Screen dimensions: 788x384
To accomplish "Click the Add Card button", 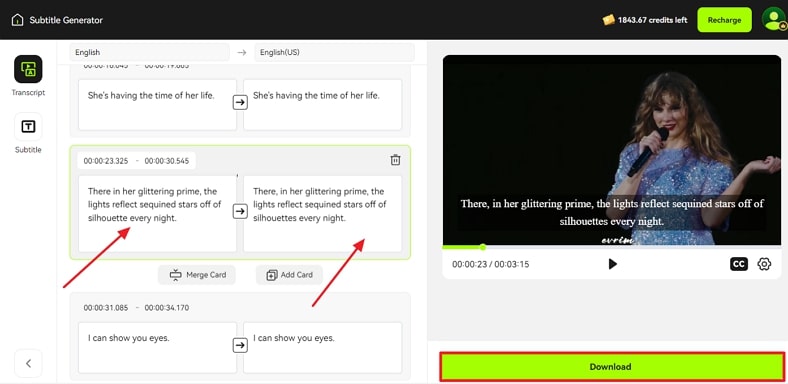I will point(289,275).
